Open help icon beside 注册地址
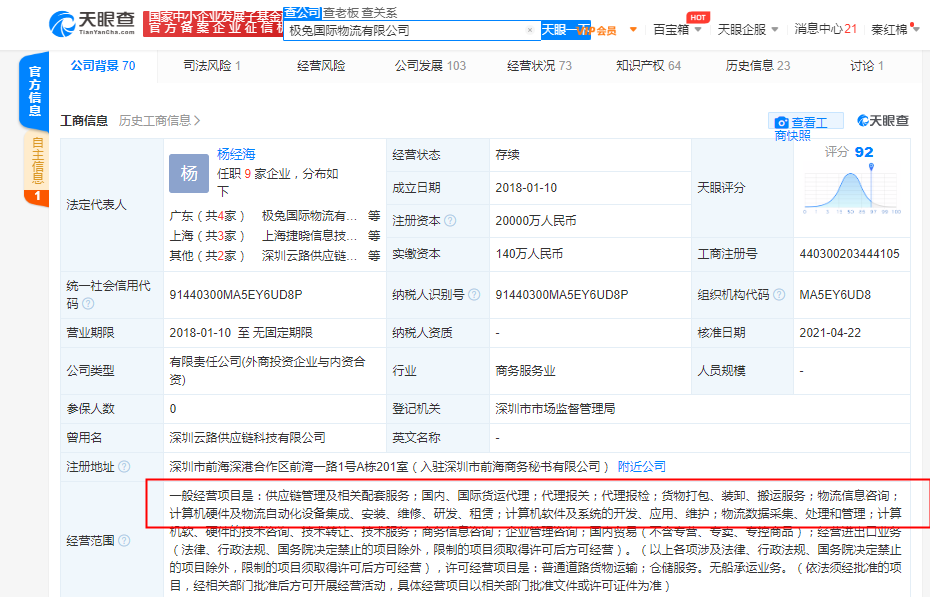 point(124,467)
